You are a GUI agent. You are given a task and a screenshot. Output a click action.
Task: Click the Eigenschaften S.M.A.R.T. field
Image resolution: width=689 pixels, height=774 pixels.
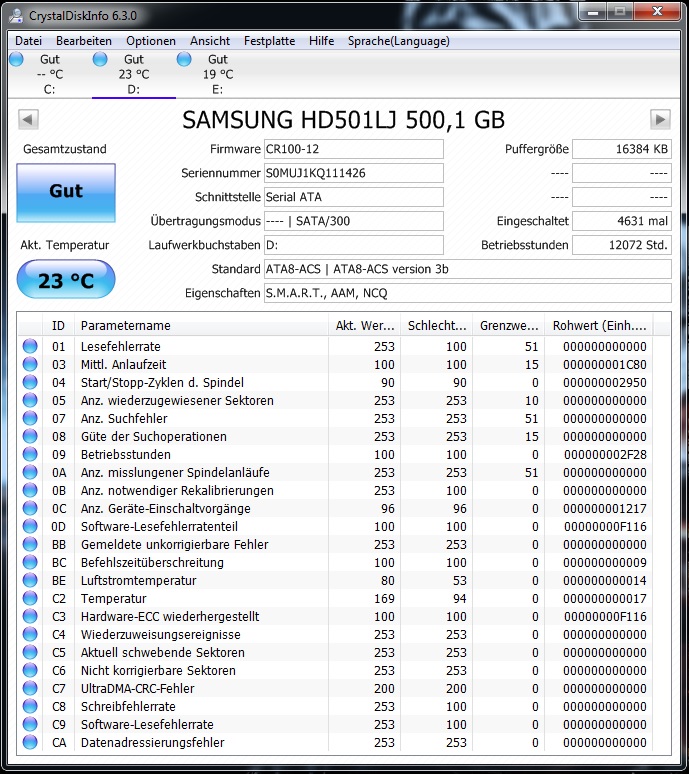click(x=467, y=293)
